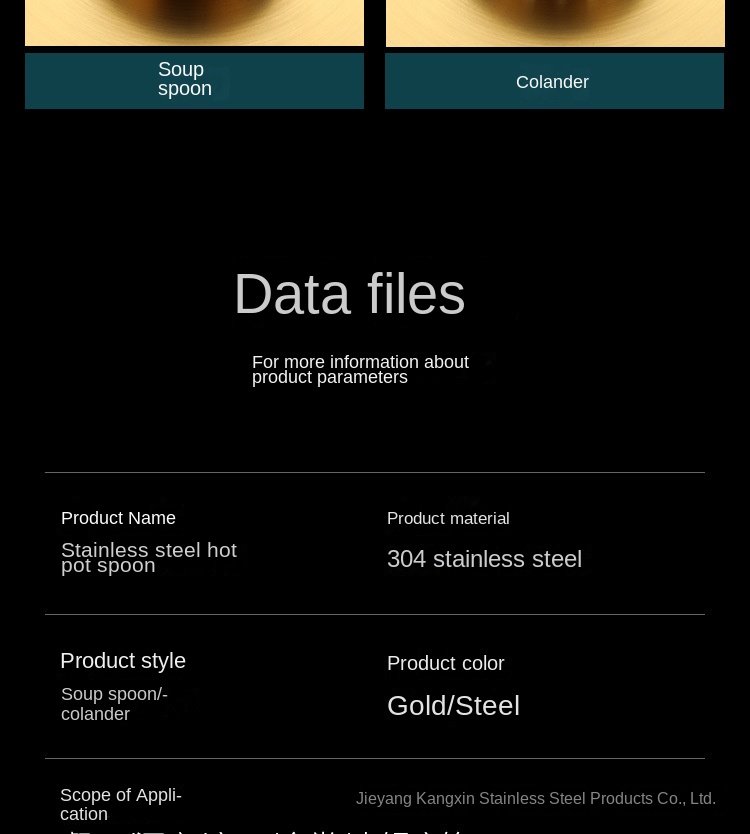Select the 304 stainless steel value

[484, 559]
